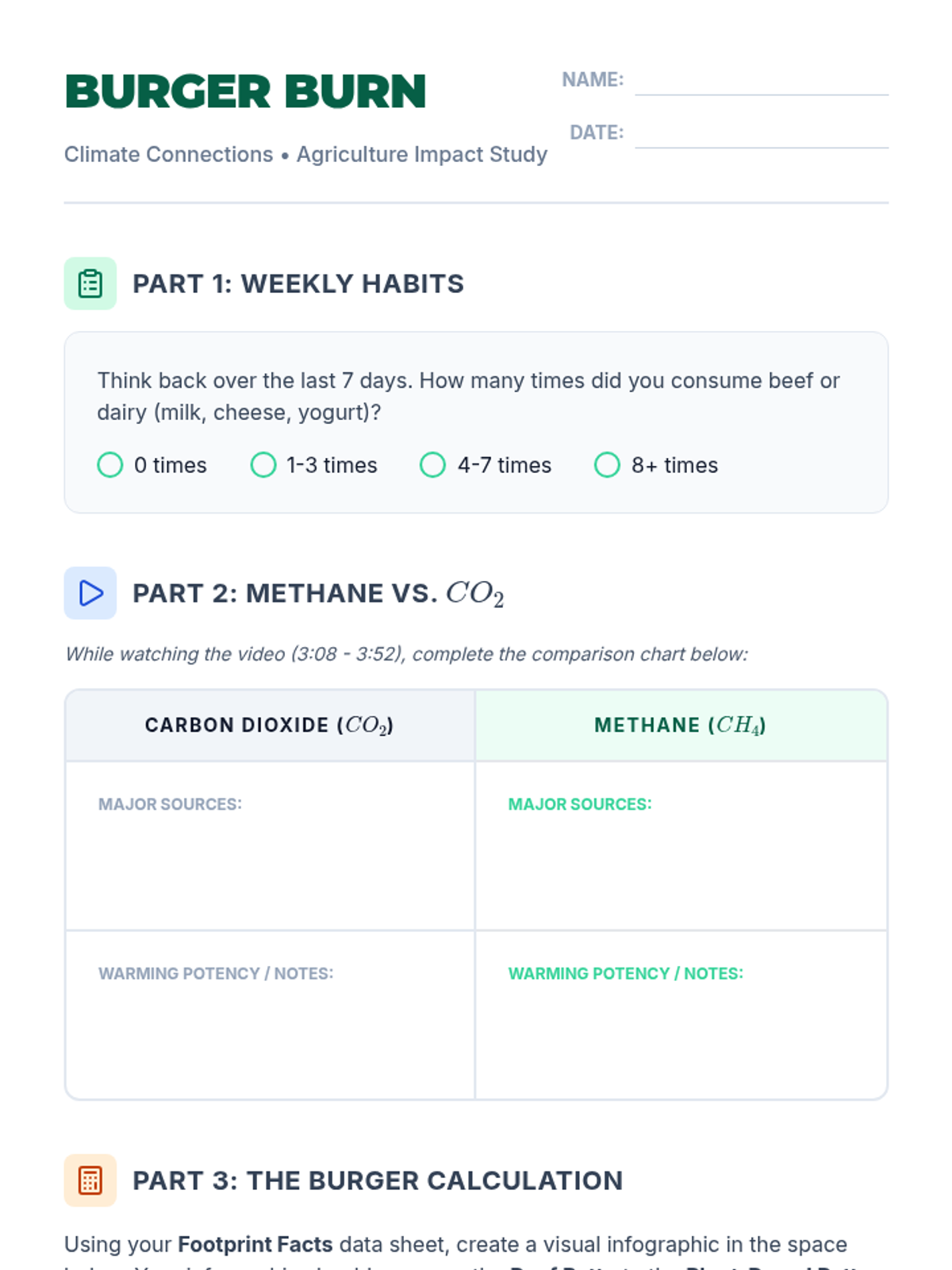952x1270 pixels.
Task: Click the Part 2: Methane vs. CO2 heading
Action: [x=317, y=594]
